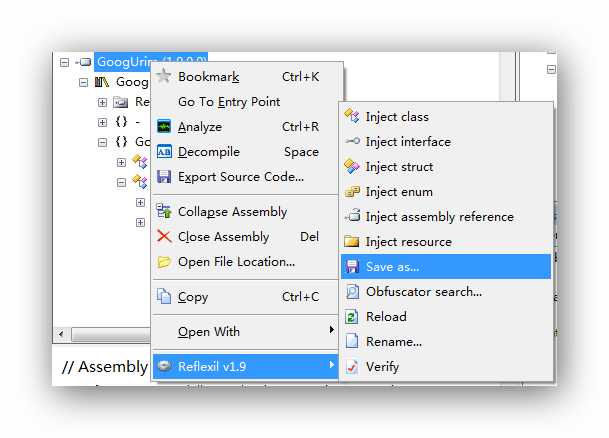Open the Reflexil v1.9 submenu arrow
The height and width of the screenshot is (438, 609).
(331, 365)
